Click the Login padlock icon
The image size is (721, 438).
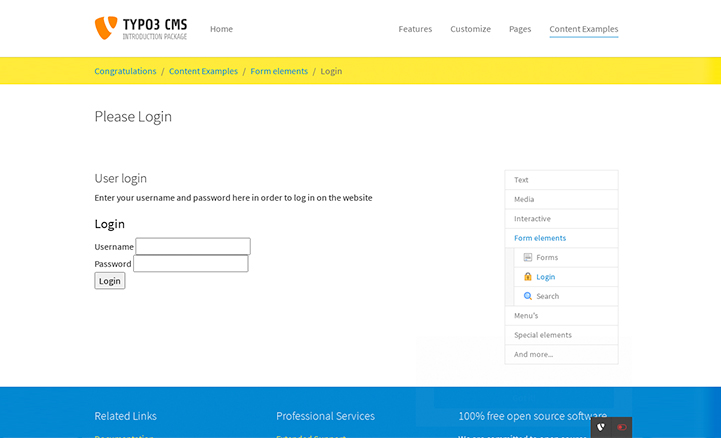click(527, 276)
